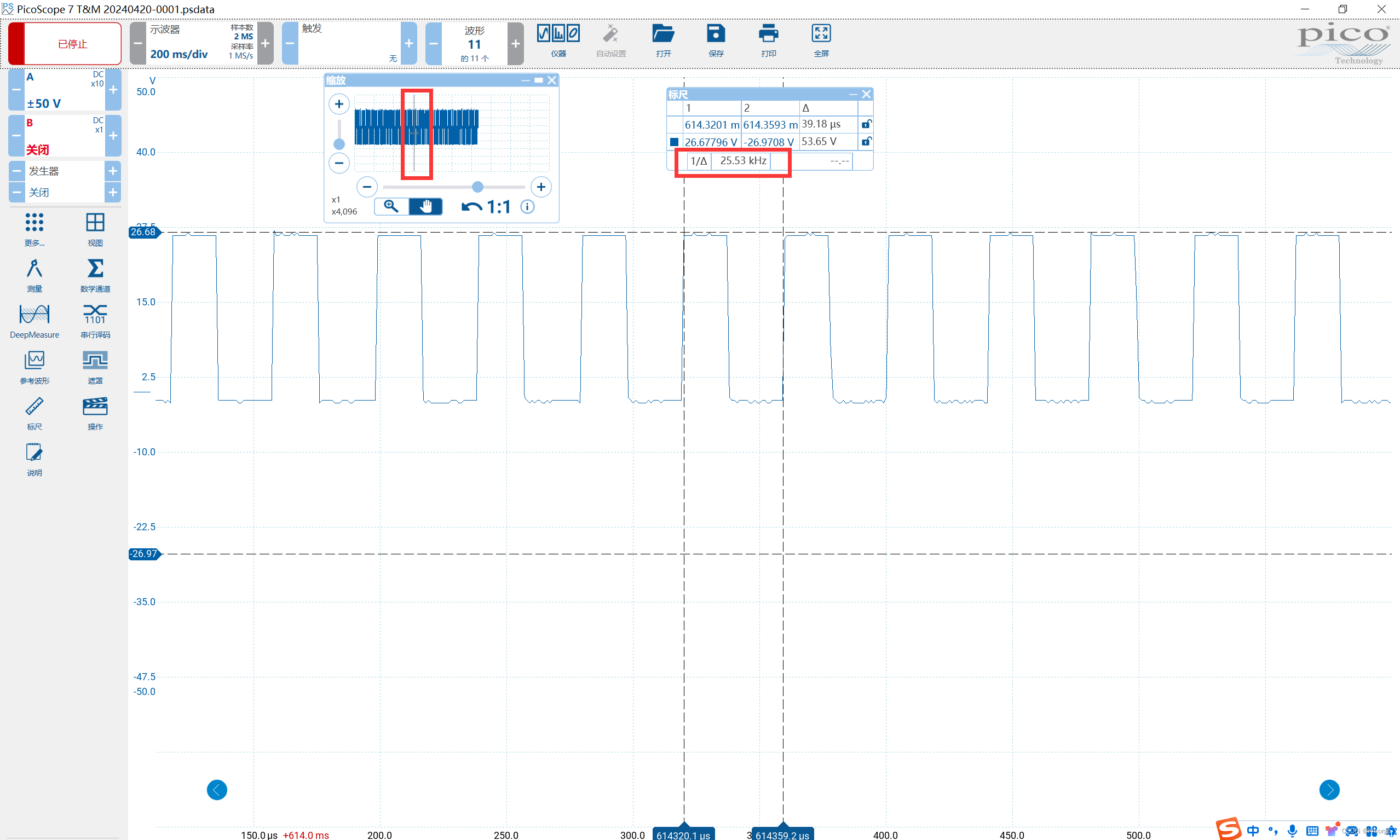Toggle the time ruler lock icon

coord(866,124)
